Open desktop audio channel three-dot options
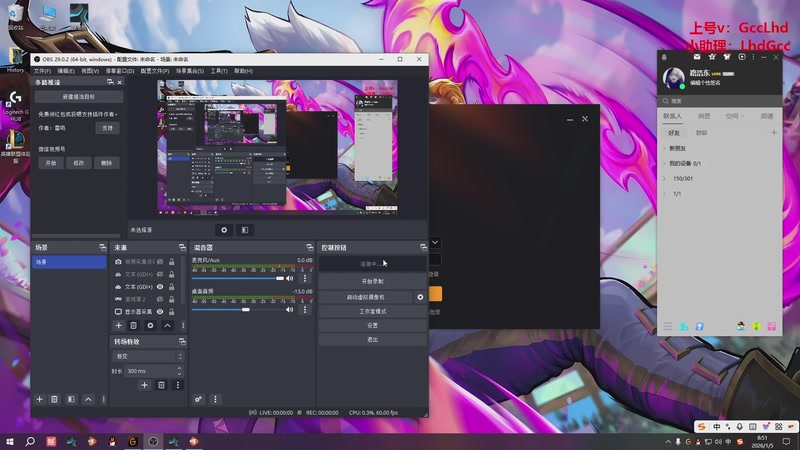 [x=305, y=309]
